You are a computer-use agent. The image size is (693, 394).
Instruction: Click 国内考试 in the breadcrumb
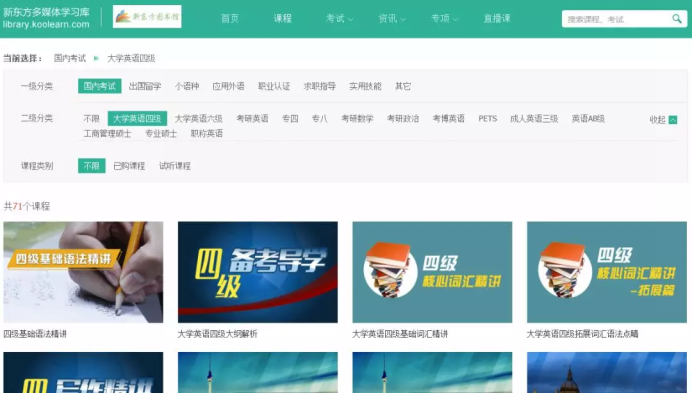70,58
